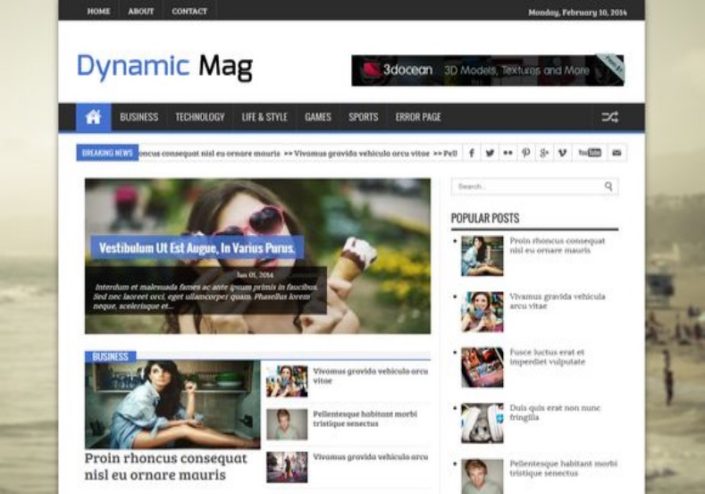Image resolution: width=705 pixels, height=494 pixels.
Task: Open popular post link Duis quis erat non nunc
Action: (x=555, y=413)
